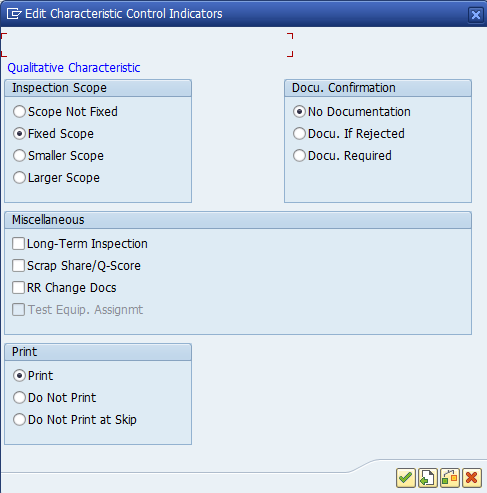
Task: Choose Do Not Print at Skip
Action: pyautogui.click(x=19, y=420)
